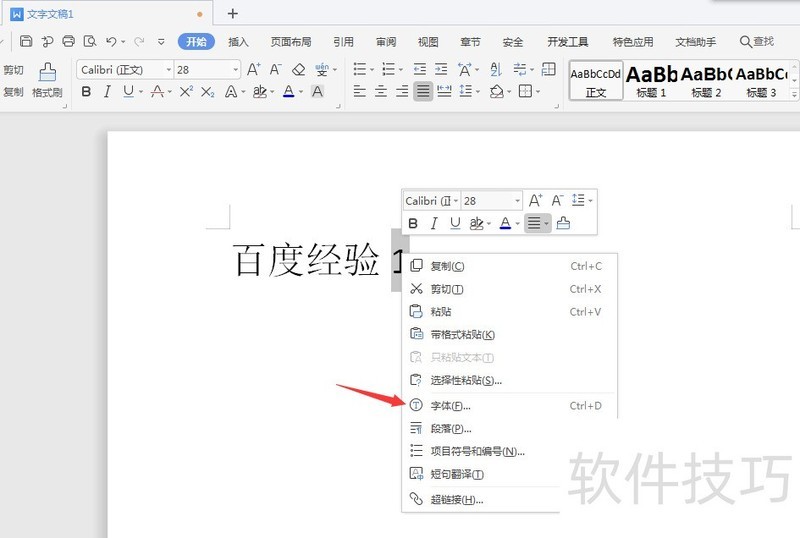Toggle bold in the ribbon
This screenshot has height=538, width=800.
pos(86,91)
